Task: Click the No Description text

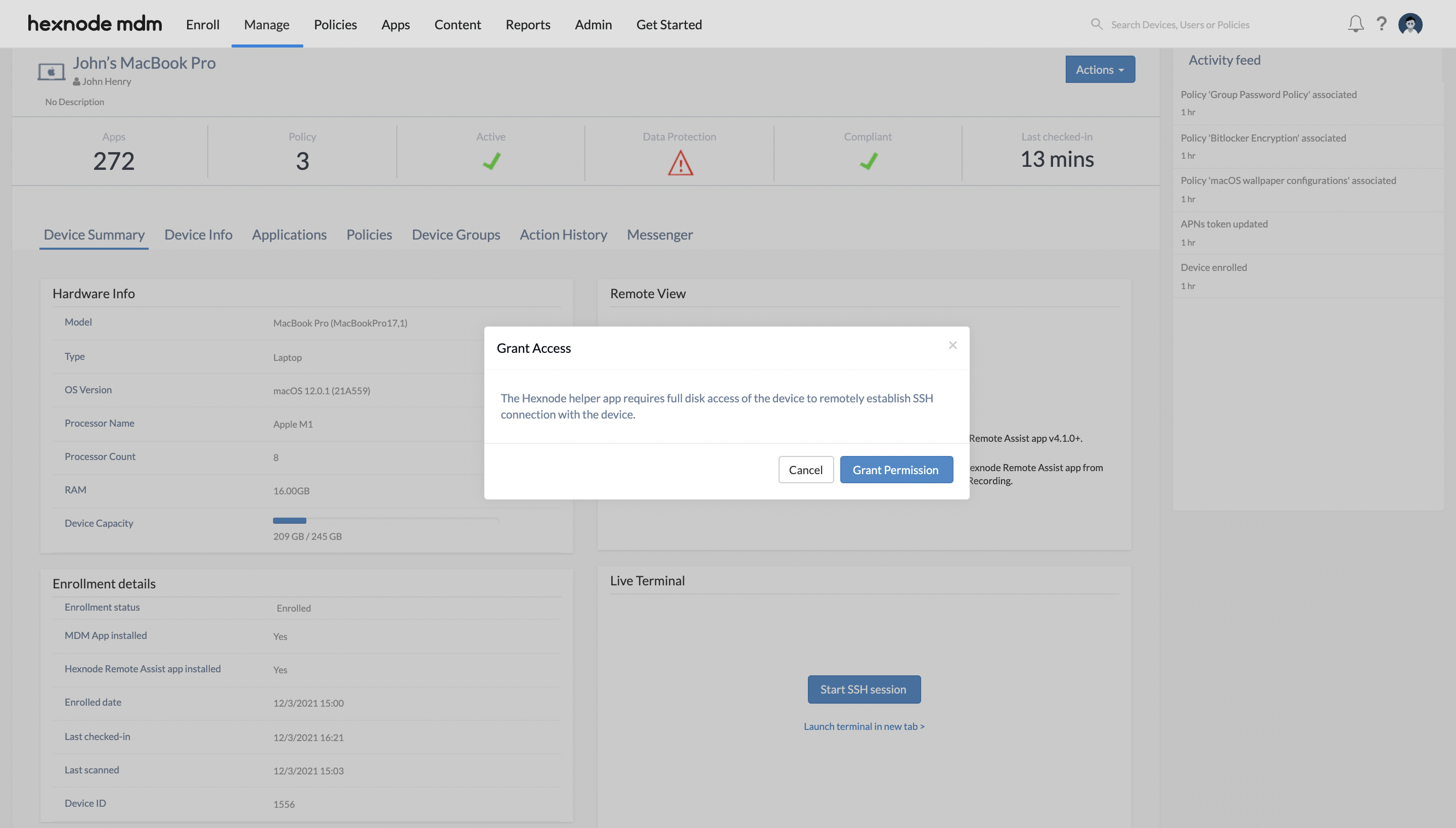Action: point(74,102)
